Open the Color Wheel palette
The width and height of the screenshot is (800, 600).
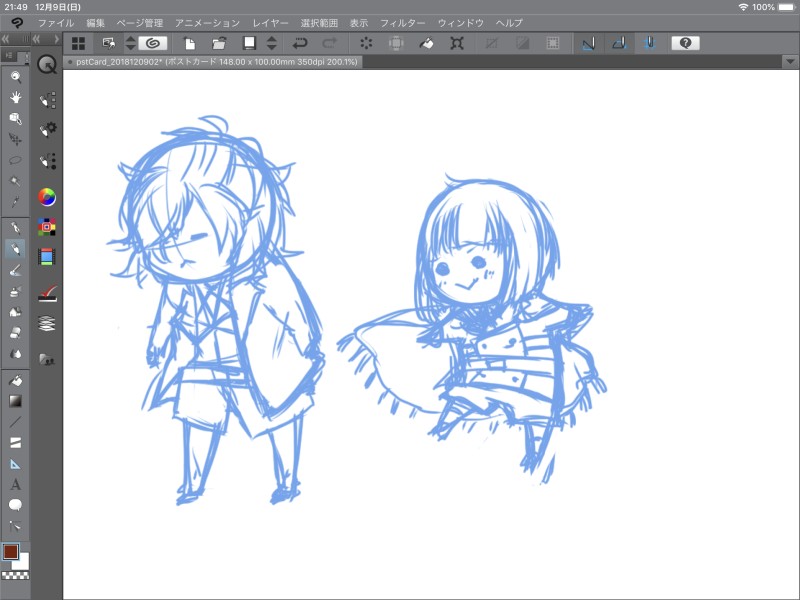point(47,197)
